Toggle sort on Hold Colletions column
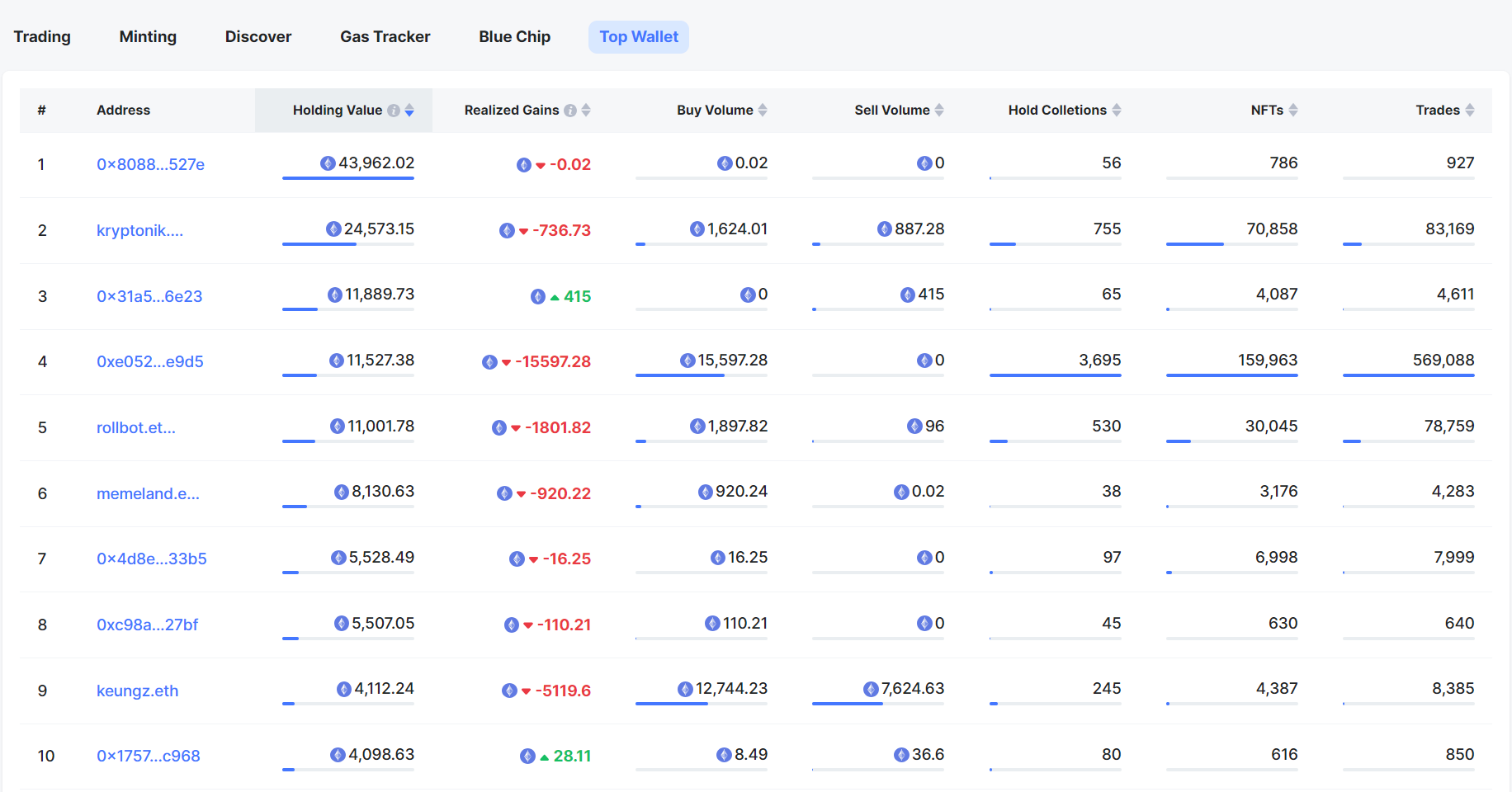 tap(1117, 111)
